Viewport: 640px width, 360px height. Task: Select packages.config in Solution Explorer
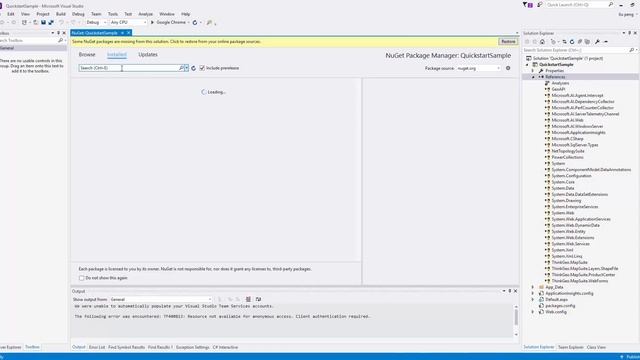click(560, 306)
